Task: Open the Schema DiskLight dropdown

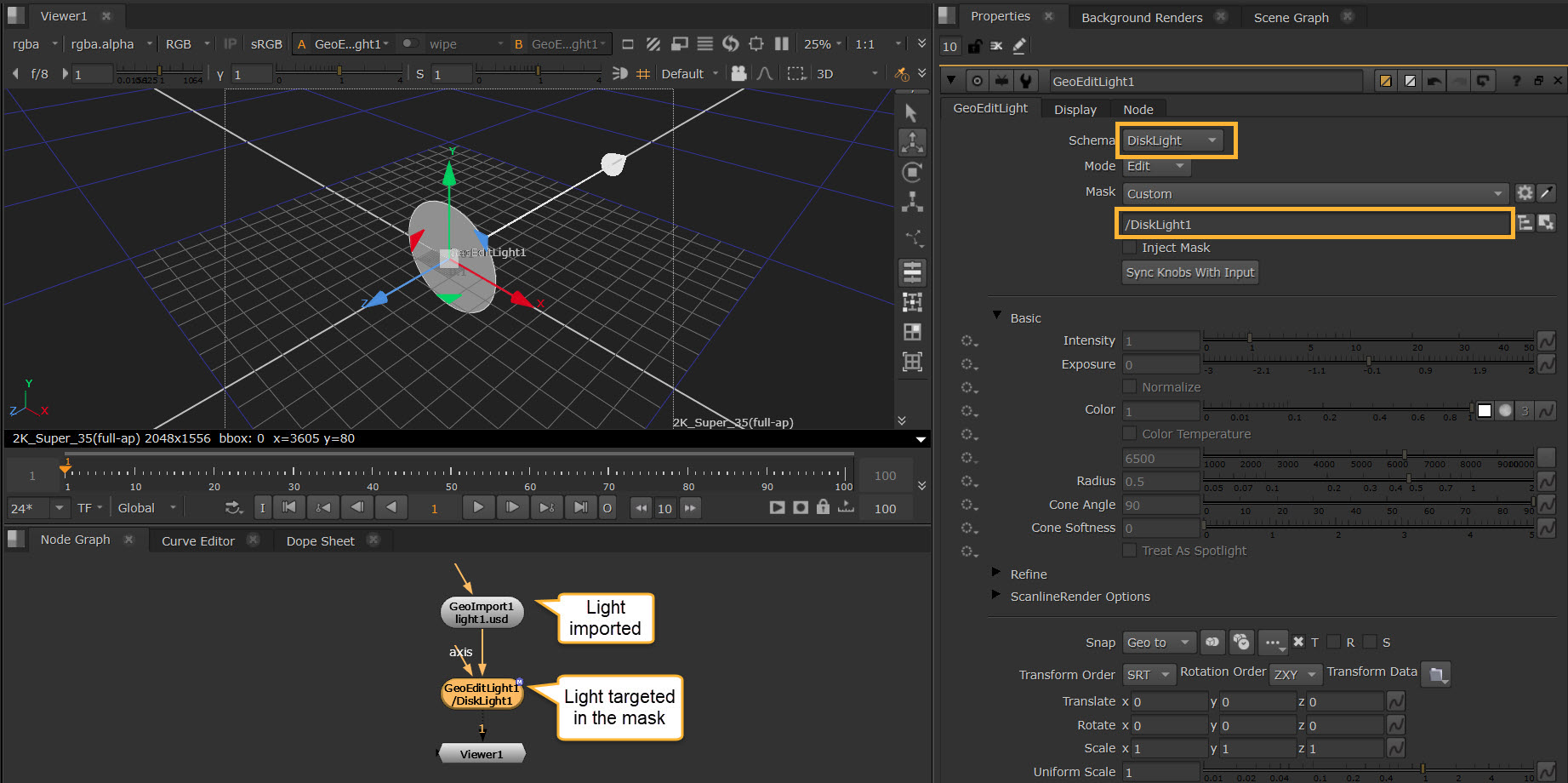Action: [1172, 140]
